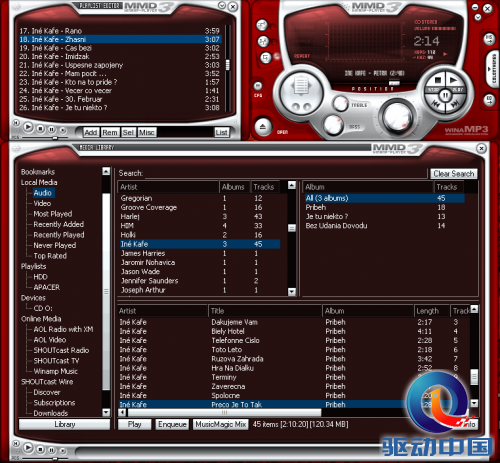500x463 pixels.
Task: Click the MusicMagic Mix button
Action: (221, 424)
